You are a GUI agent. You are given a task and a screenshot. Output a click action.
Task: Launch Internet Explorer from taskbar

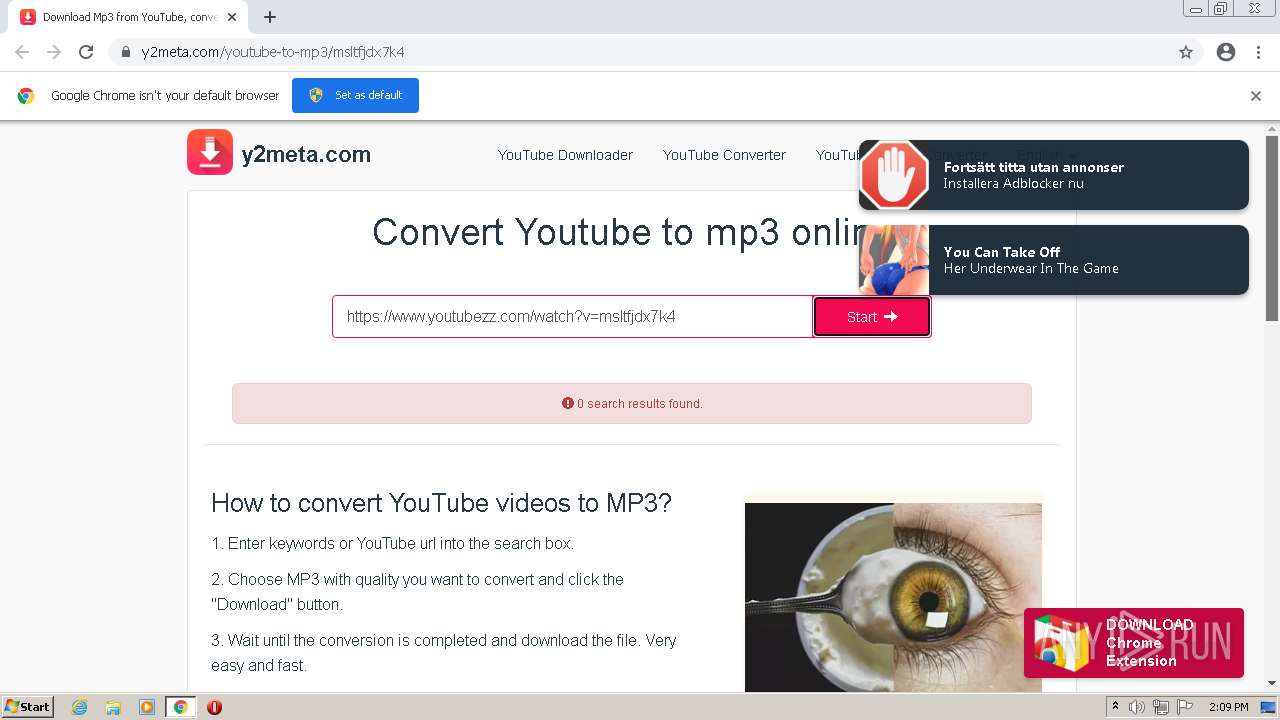[80, 707]
